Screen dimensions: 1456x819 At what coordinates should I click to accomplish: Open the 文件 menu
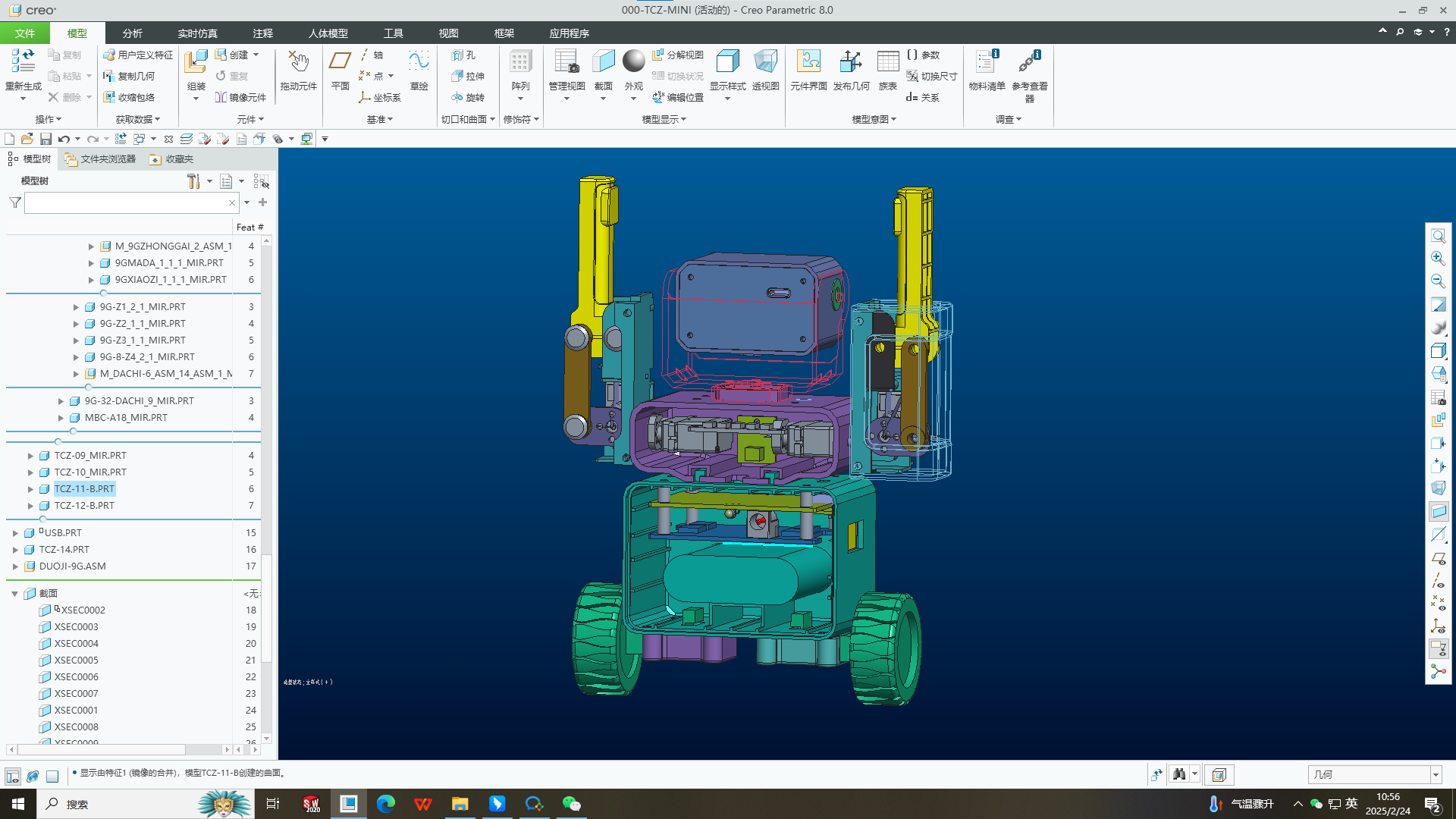click(25, 33)
